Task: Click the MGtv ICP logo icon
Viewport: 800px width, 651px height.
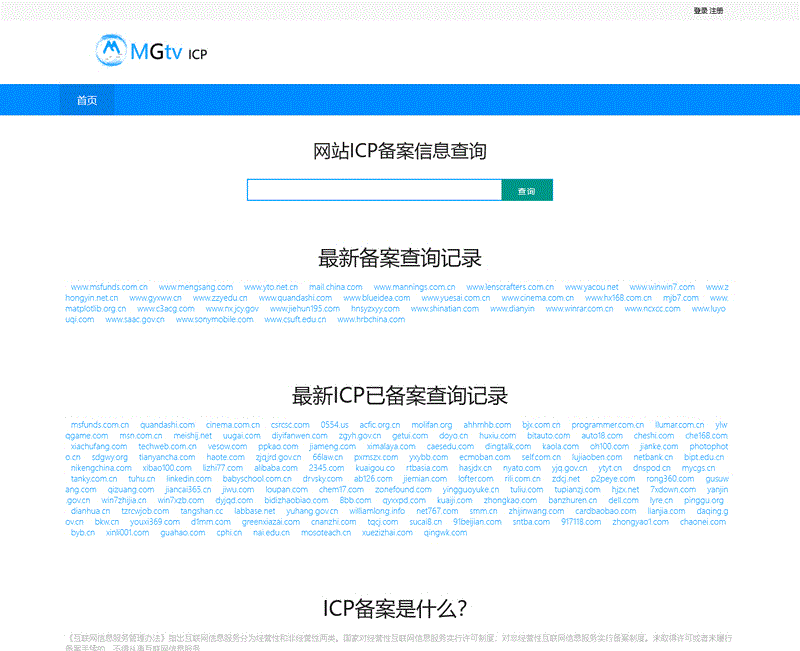Action: (x=111, y=50)
